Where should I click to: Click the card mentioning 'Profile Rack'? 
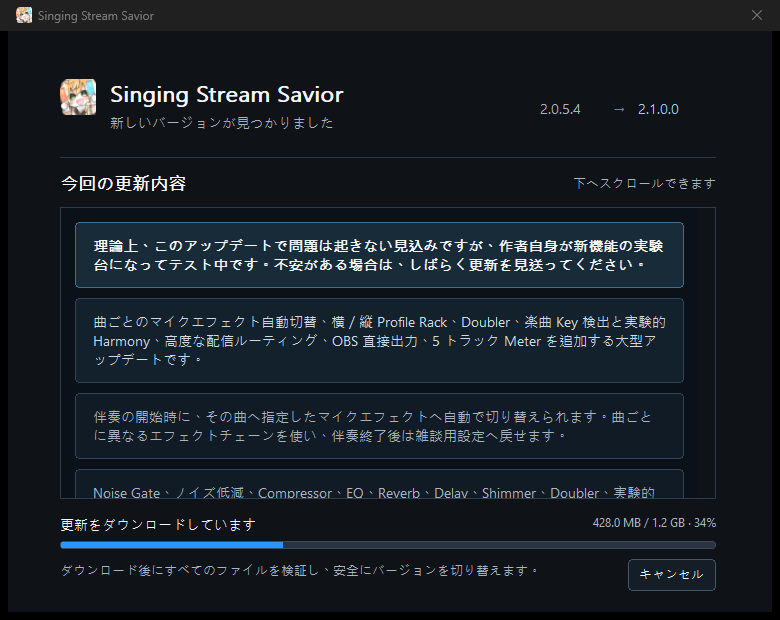[x=379, y=340]
